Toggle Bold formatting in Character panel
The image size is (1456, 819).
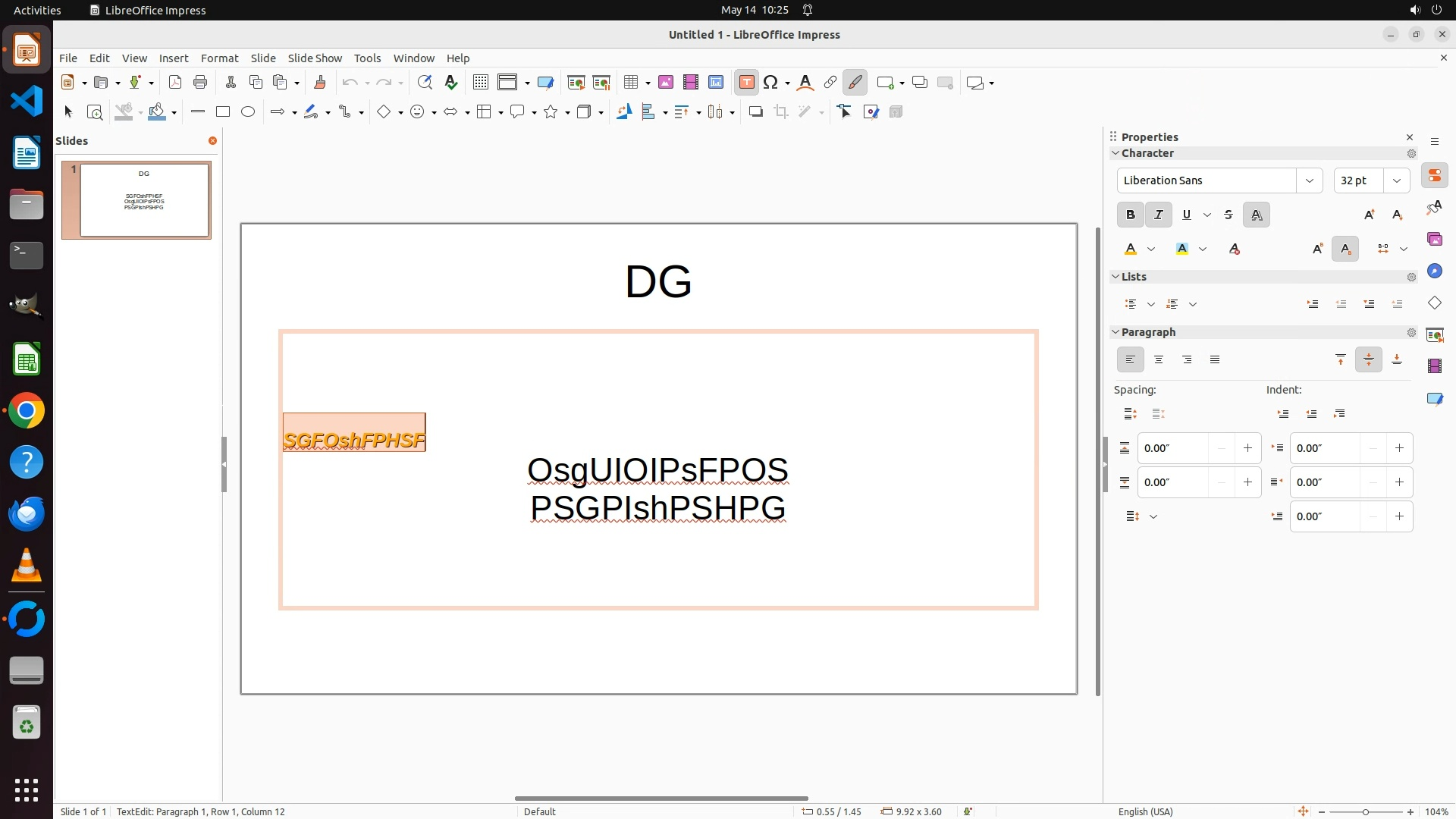pos(1130,215)
